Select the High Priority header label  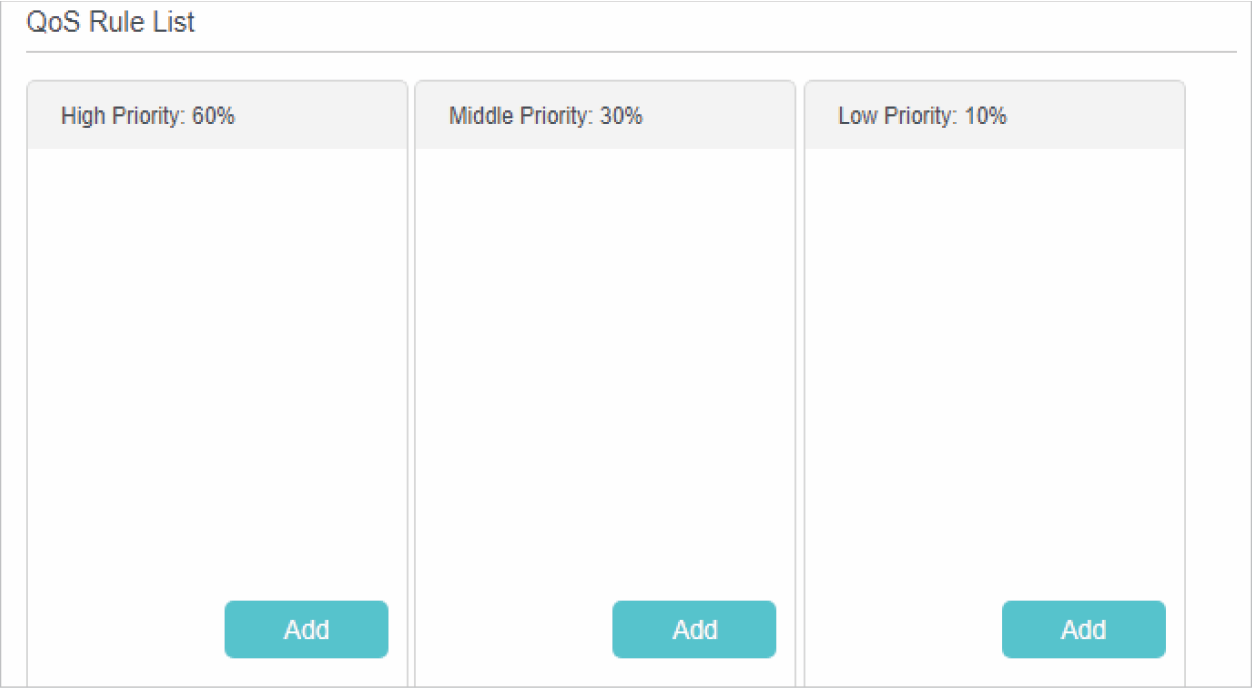[x=147, y=116]
